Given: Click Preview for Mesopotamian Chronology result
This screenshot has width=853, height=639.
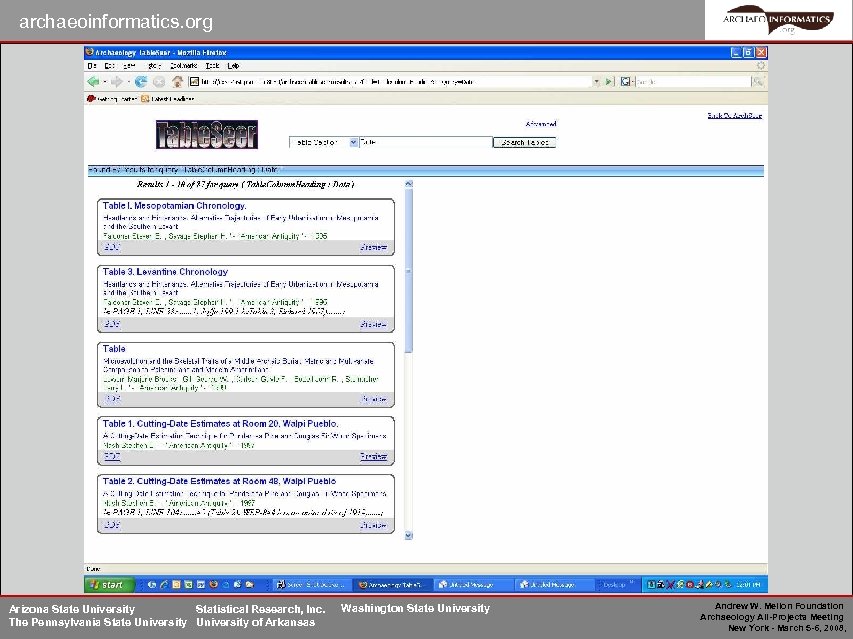Looking at the screenshot, I should [374, 247].
